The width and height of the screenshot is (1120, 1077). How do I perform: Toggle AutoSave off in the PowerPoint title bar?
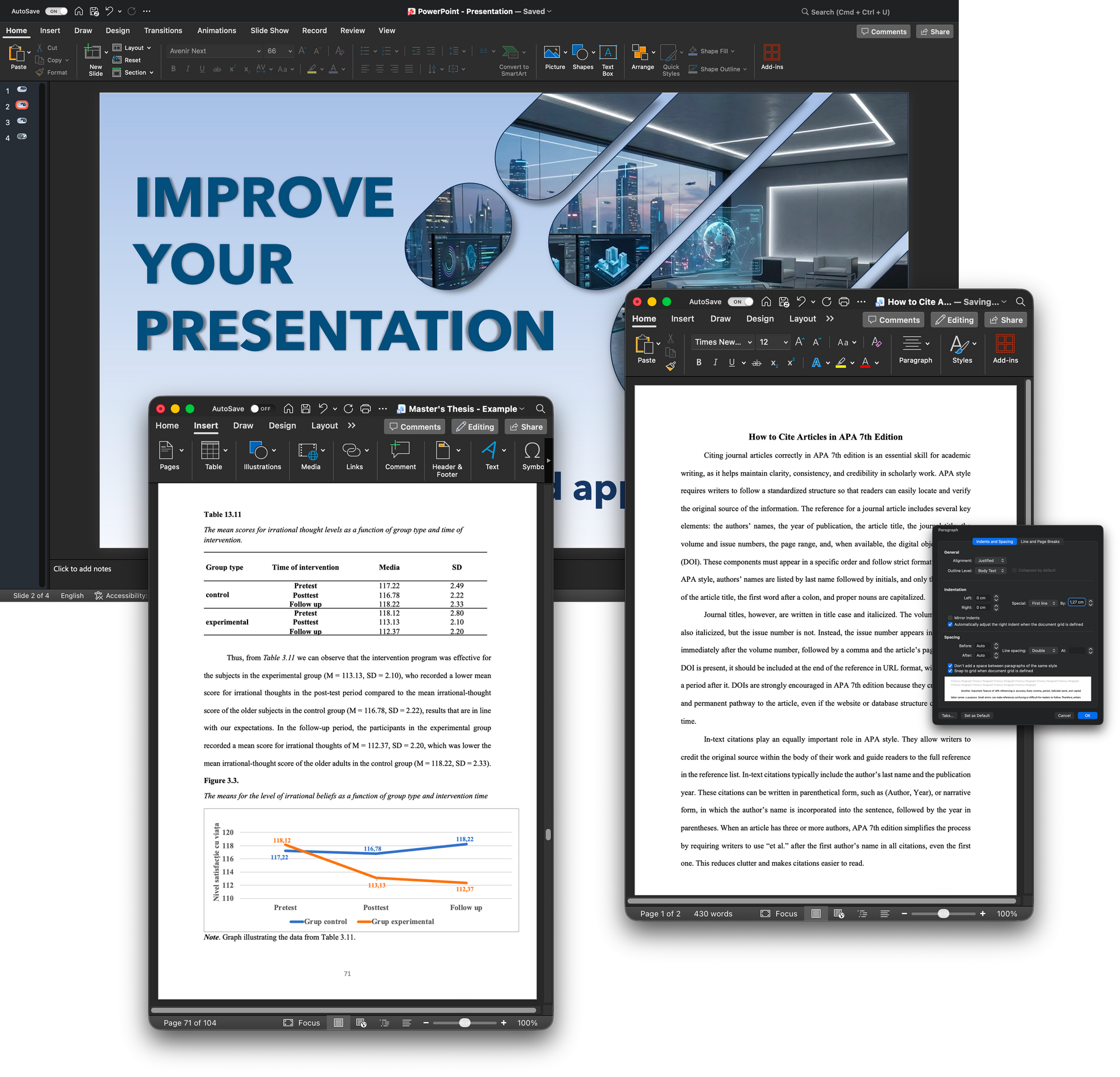(56, 11)
